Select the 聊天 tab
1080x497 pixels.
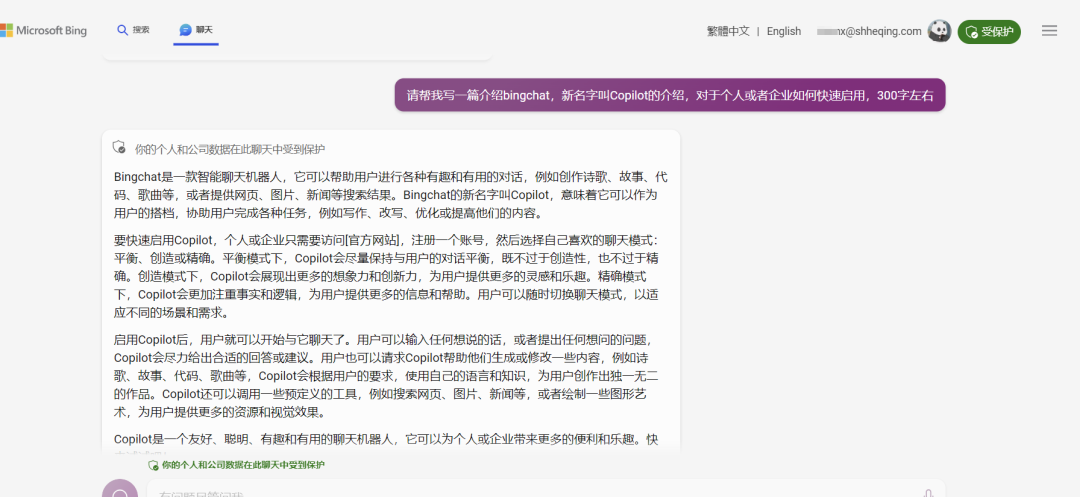point(196,30)
